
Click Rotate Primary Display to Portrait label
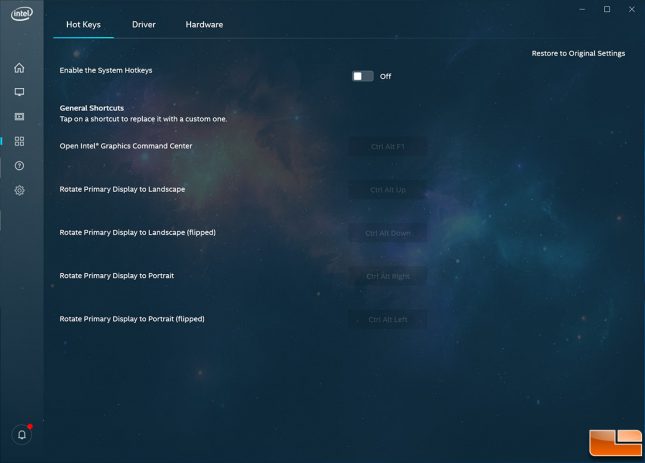116,275
